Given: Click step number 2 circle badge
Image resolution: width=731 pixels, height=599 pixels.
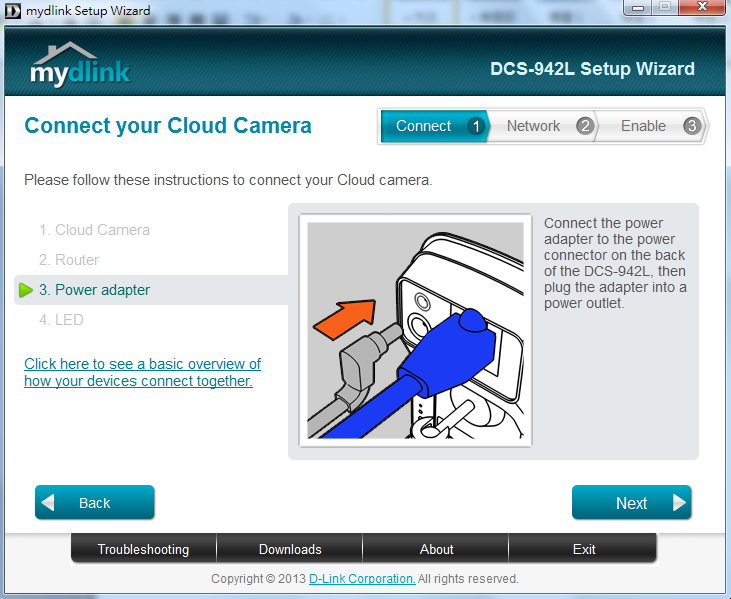Looking at the screenshot, I should point(584,126).
